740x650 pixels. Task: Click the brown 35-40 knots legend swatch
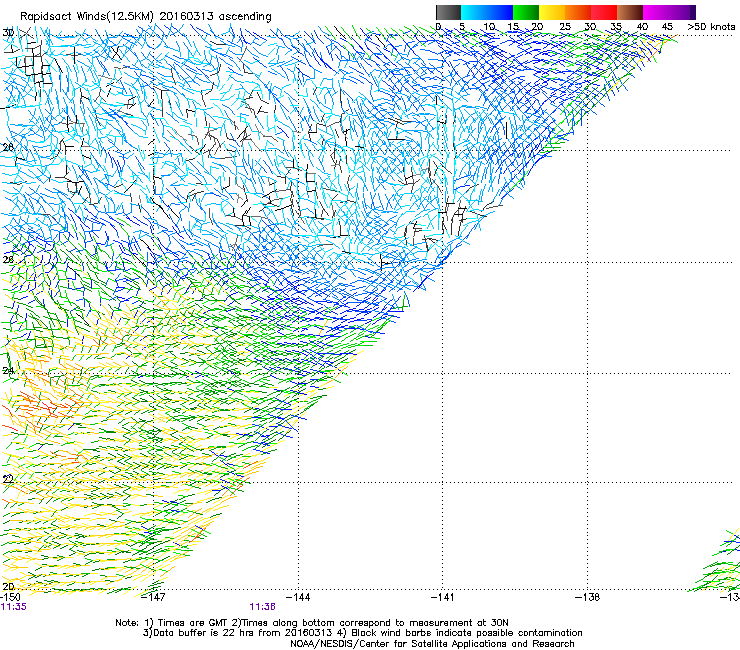[630, 12]
